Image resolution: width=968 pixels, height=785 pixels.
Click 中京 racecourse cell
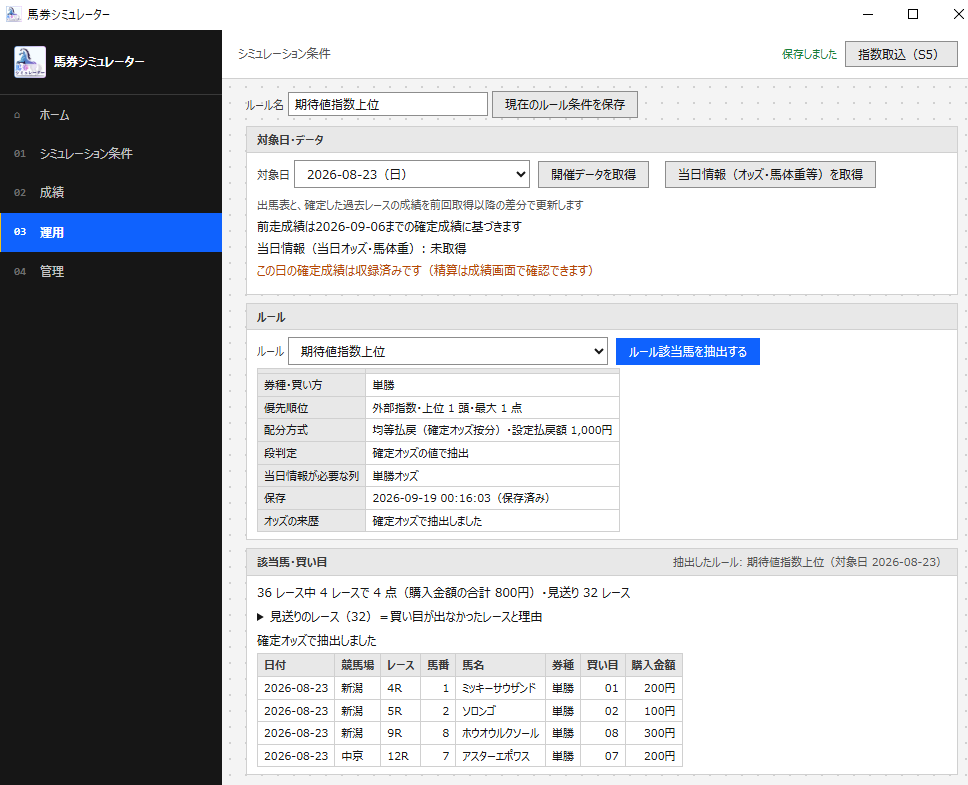click(x=357, y=756)
